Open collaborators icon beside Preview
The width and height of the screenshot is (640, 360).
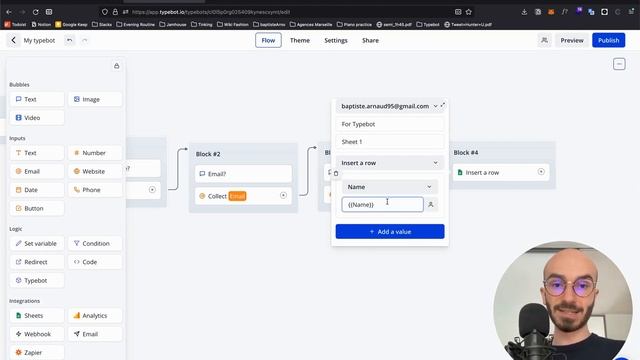pyautogui.click(x=544, y=40)
